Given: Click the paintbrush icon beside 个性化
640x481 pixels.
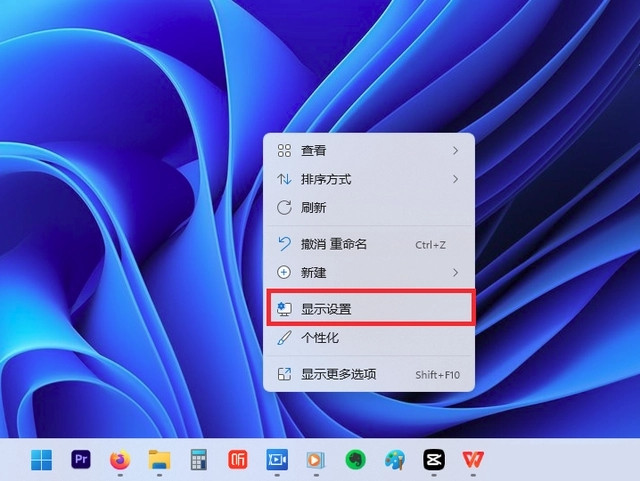Looking at the screenshot, I should pyautogui.click(x=284, y=338).
